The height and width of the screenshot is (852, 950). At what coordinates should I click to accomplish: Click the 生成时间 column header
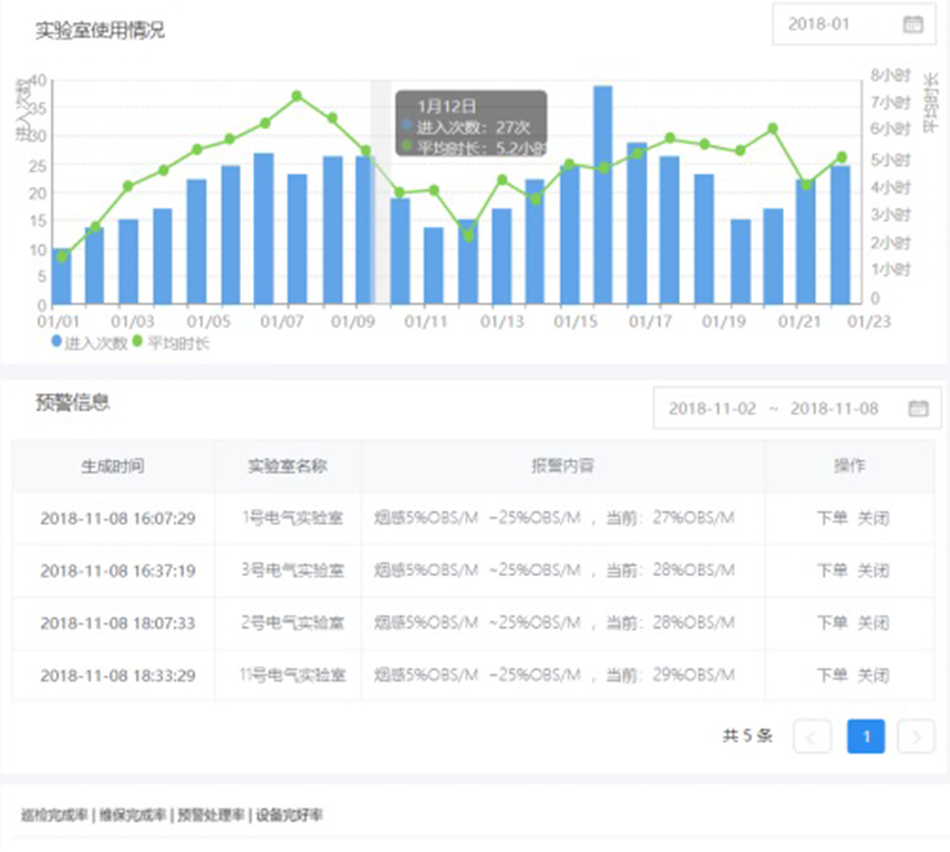coord(112,466)
